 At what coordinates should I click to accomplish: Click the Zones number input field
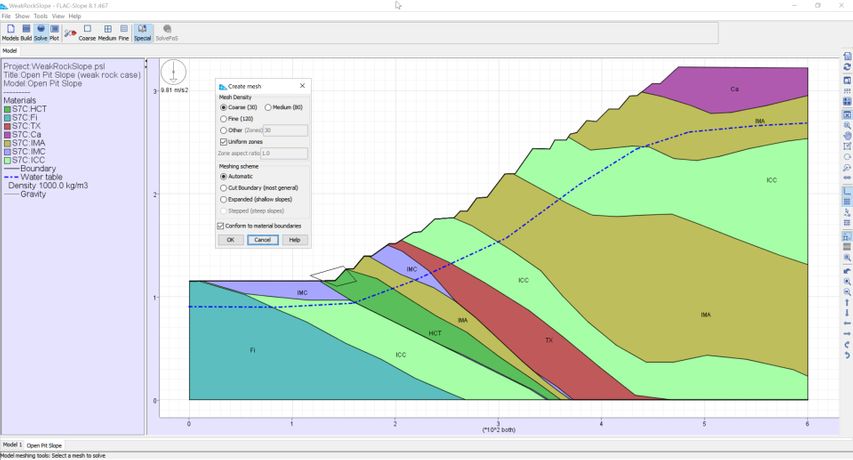[285, 130]
